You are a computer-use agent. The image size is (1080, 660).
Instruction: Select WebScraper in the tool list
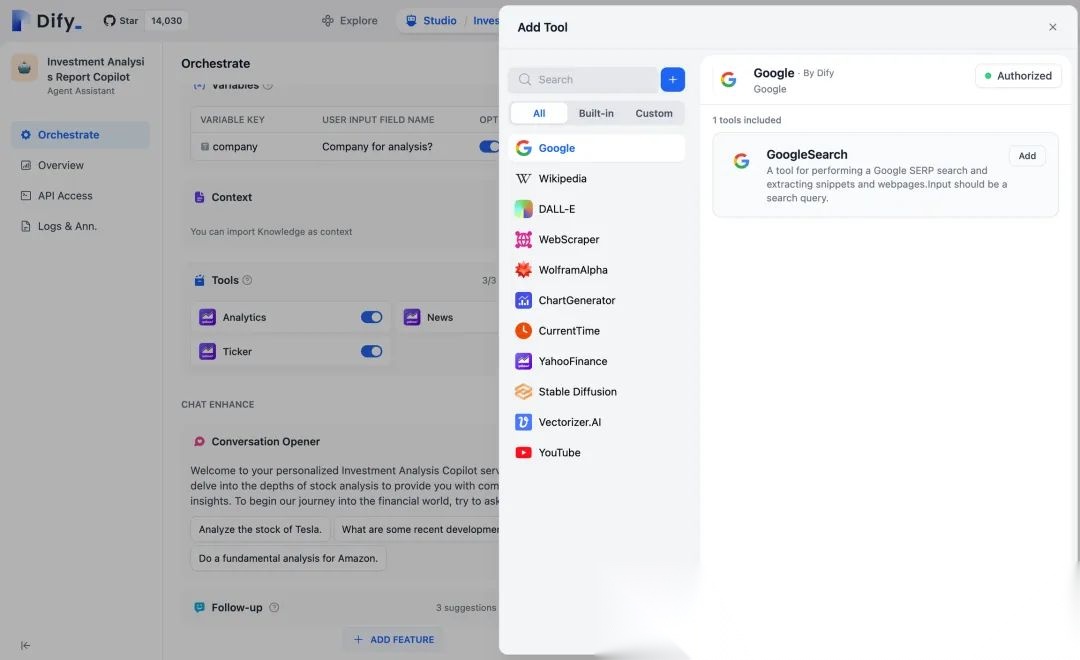coord(596,239)
